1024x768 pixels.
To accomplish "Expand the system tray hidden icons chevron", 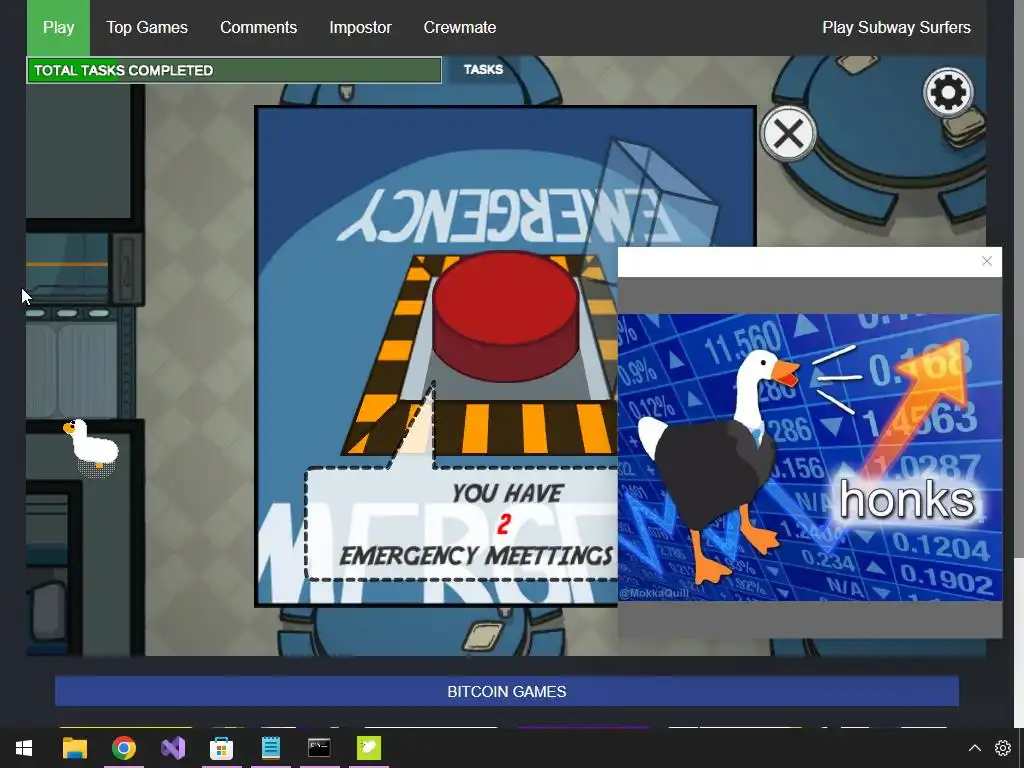I will (x=974, y=748).
